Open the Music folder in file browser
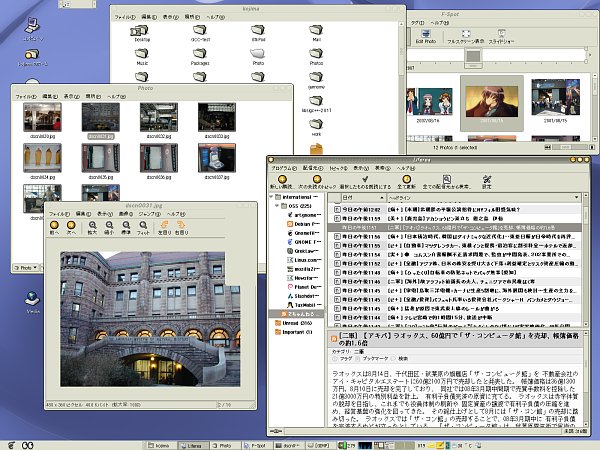The width and height of the screenshot is (600, 450). 142,57
